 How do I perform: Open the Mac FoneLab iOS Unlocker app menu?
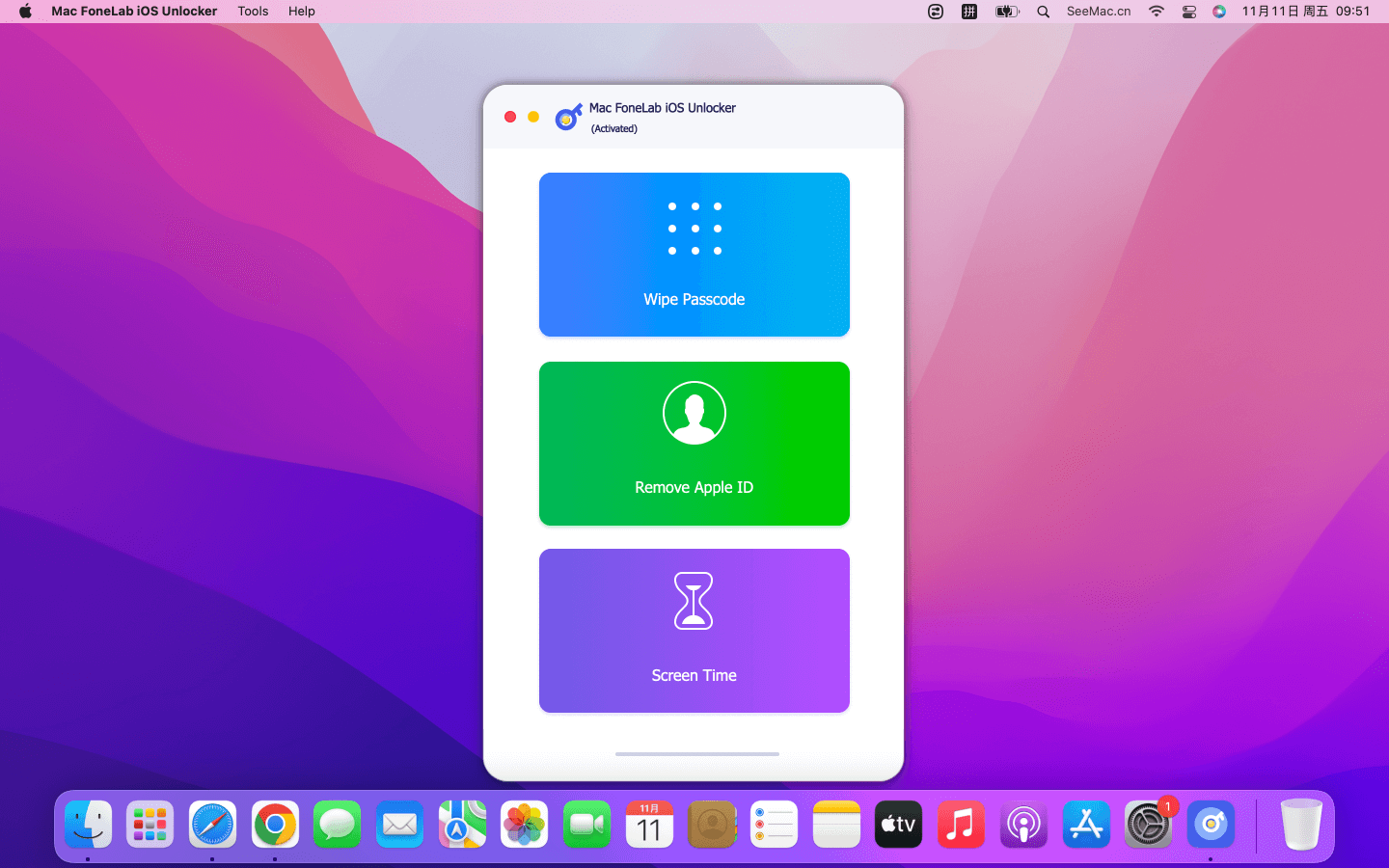coord(134,12)
